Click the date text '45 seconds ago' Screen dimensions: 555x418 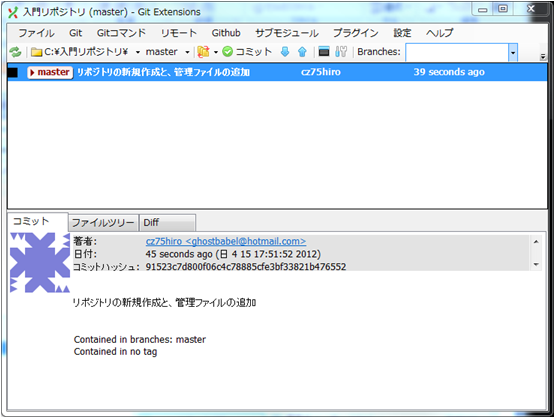click(179, 254)
